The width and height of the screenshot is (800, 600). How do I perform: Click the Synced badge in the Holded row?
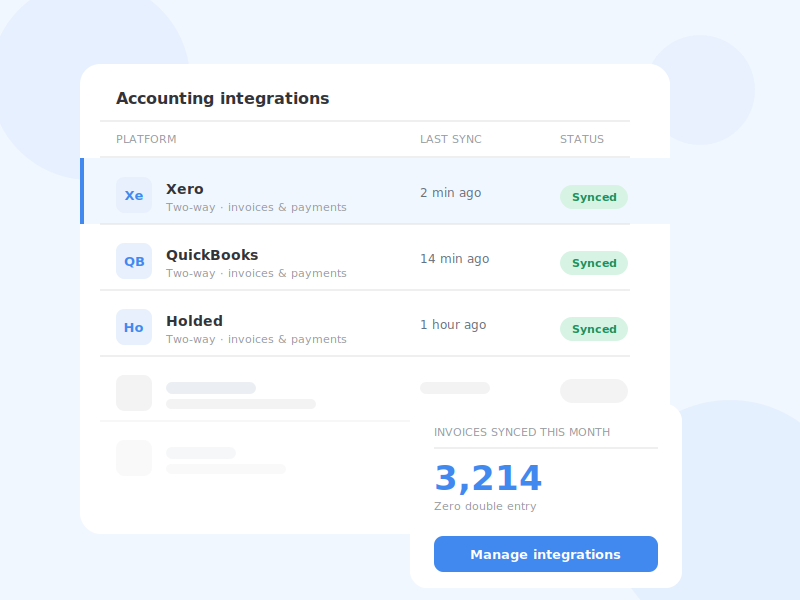coord(594,329)
